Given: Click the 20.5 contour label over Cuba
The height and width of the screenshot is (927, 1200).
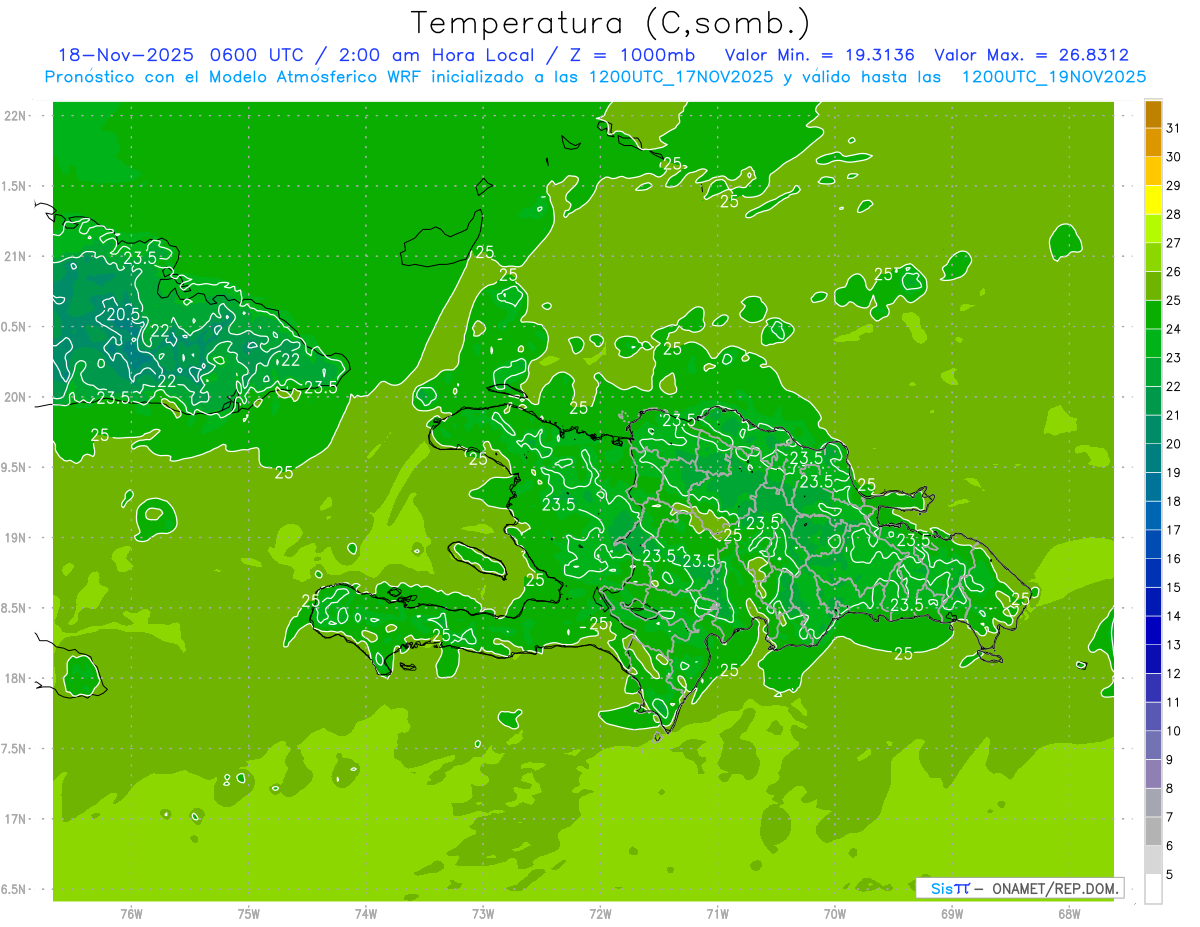Looking at the screenshot, I should click(123, 314).
